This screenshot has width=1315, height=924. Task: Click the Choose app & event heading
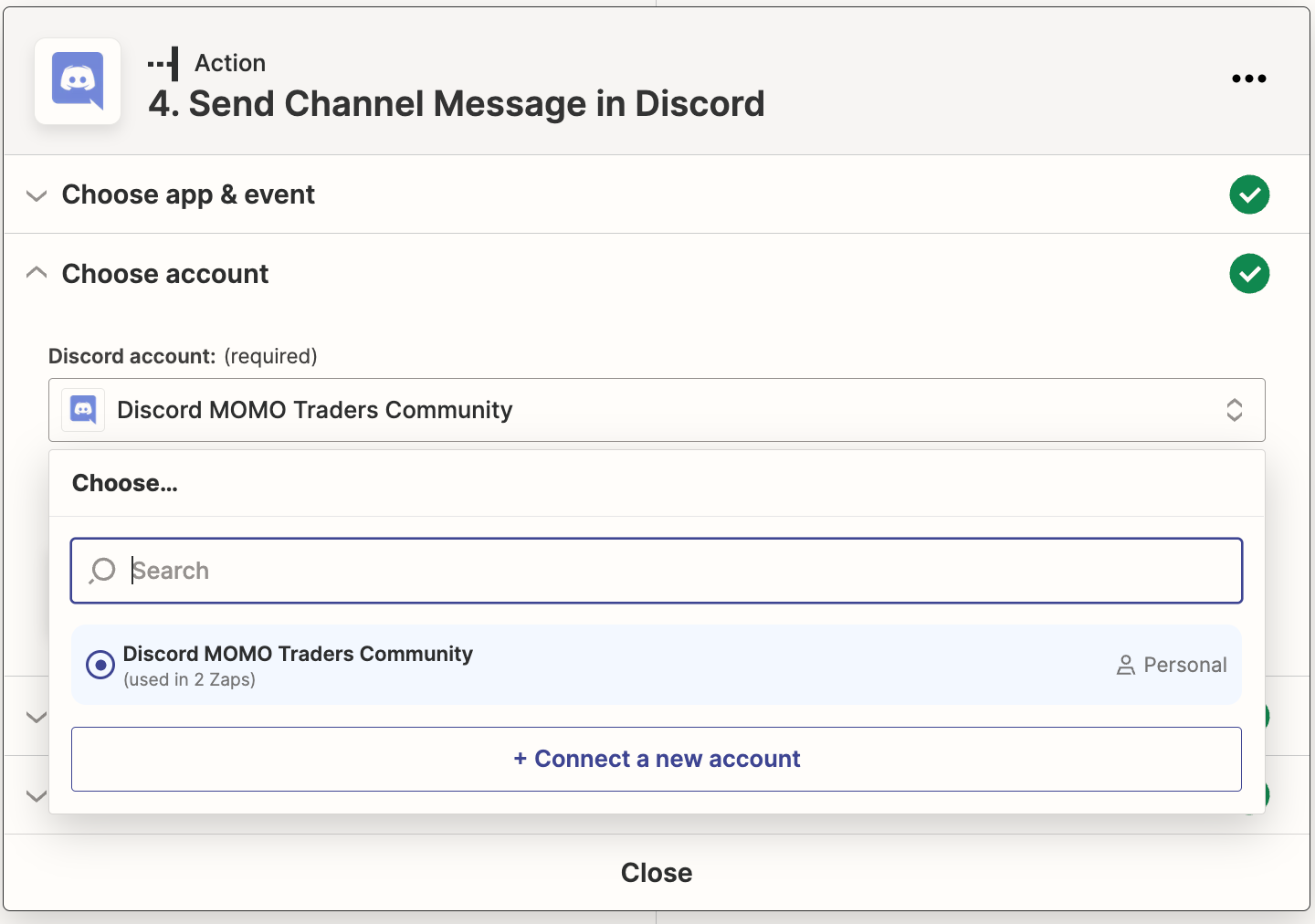click(188, 194)
